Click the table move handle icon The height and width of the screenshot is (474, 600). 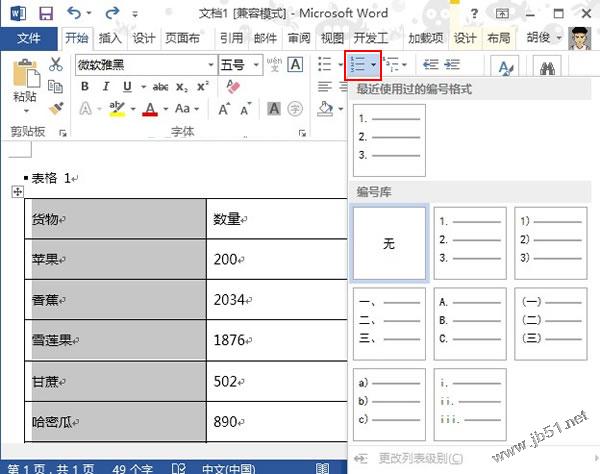pos(18,192)
